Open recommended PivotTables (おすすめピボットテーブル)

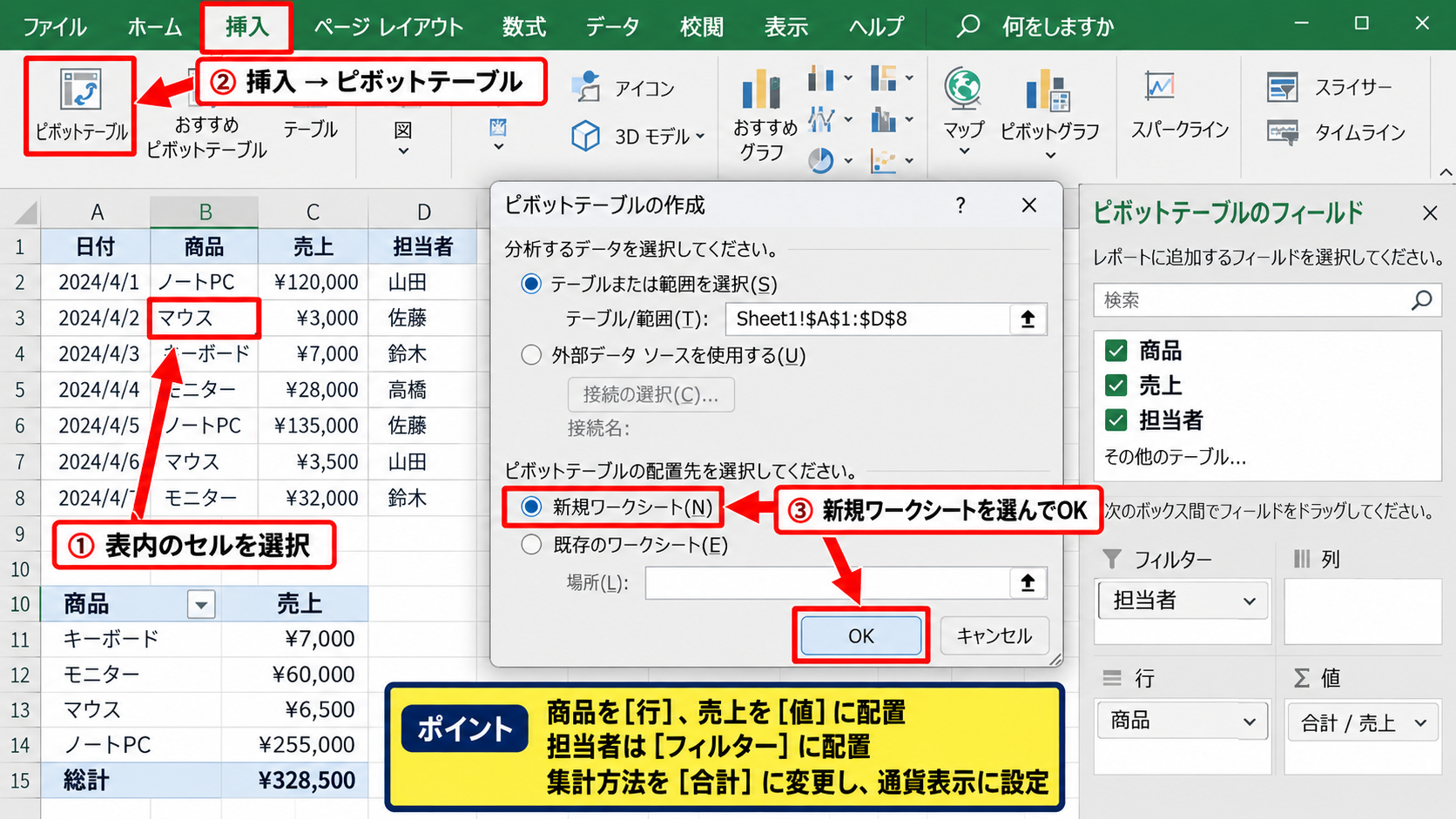pyautogui.click(x=206, y=137)
